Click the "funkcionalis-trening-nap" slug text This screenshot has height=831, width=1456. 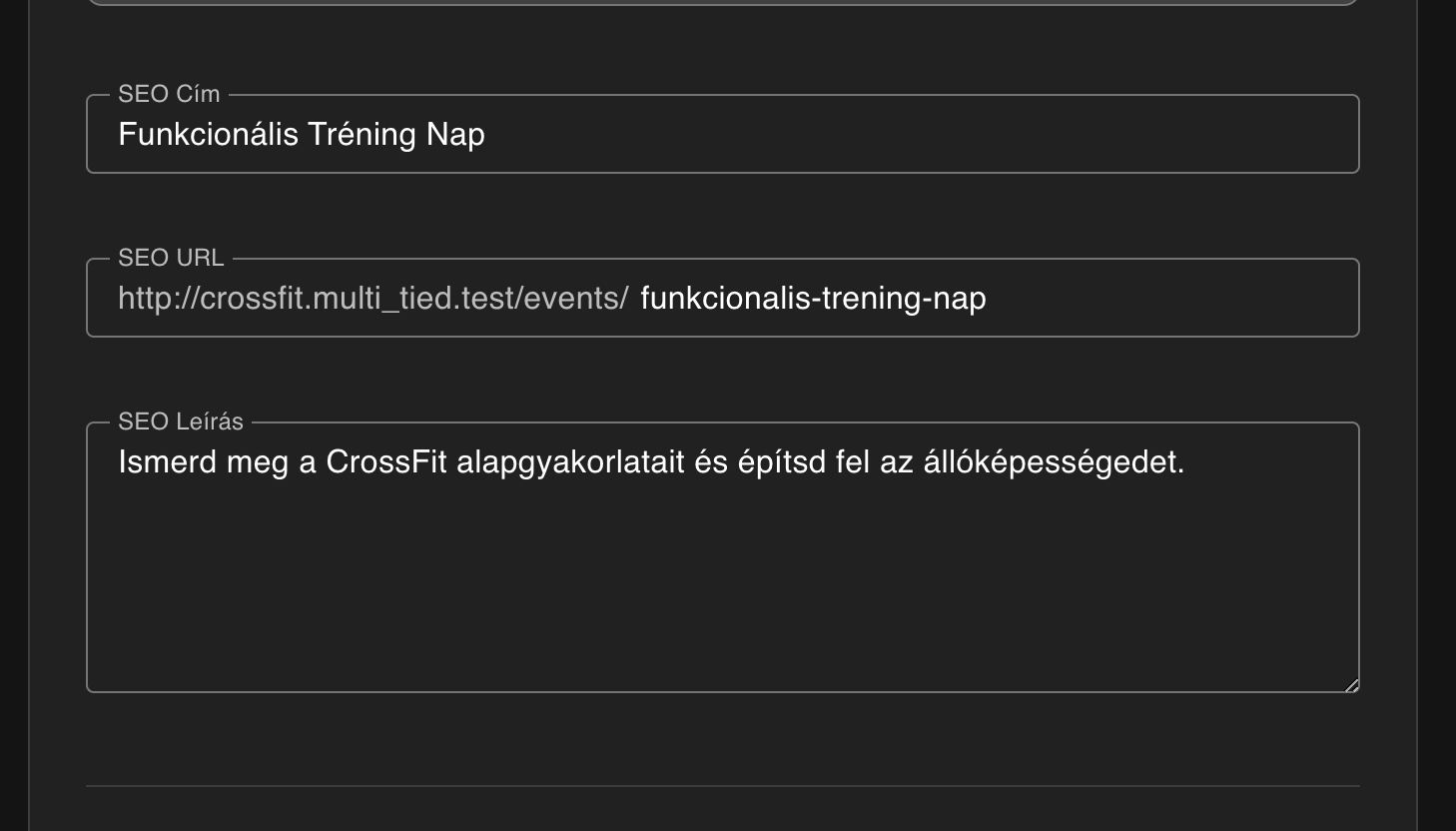coord(813,299)
